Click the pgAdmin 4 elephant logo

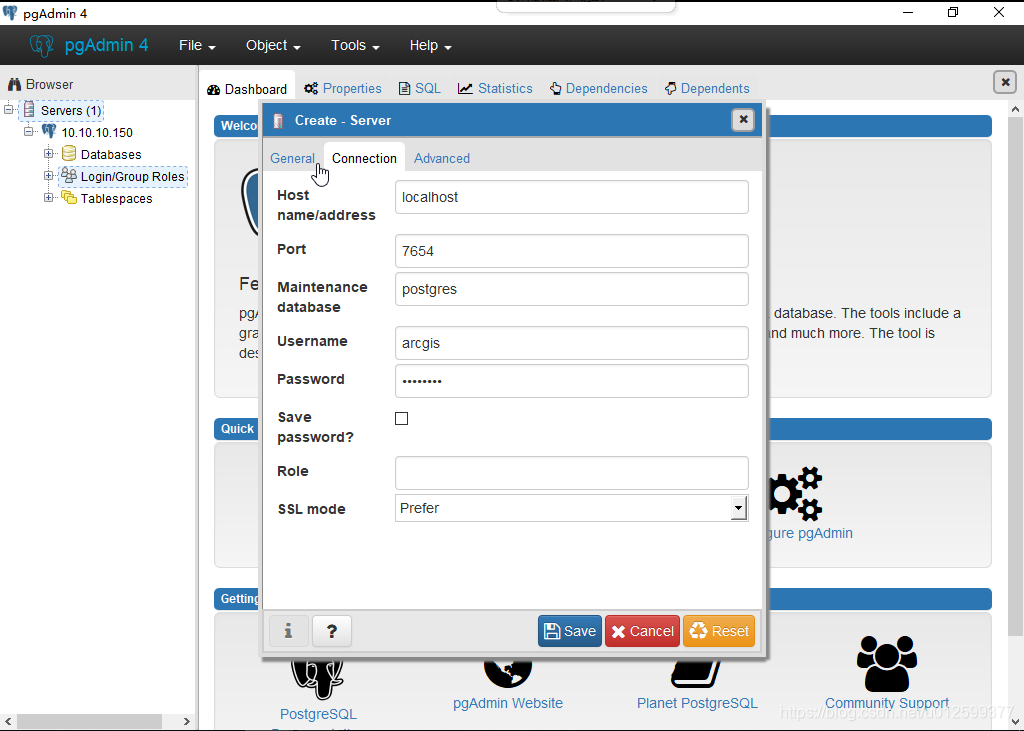pos(42,45)
